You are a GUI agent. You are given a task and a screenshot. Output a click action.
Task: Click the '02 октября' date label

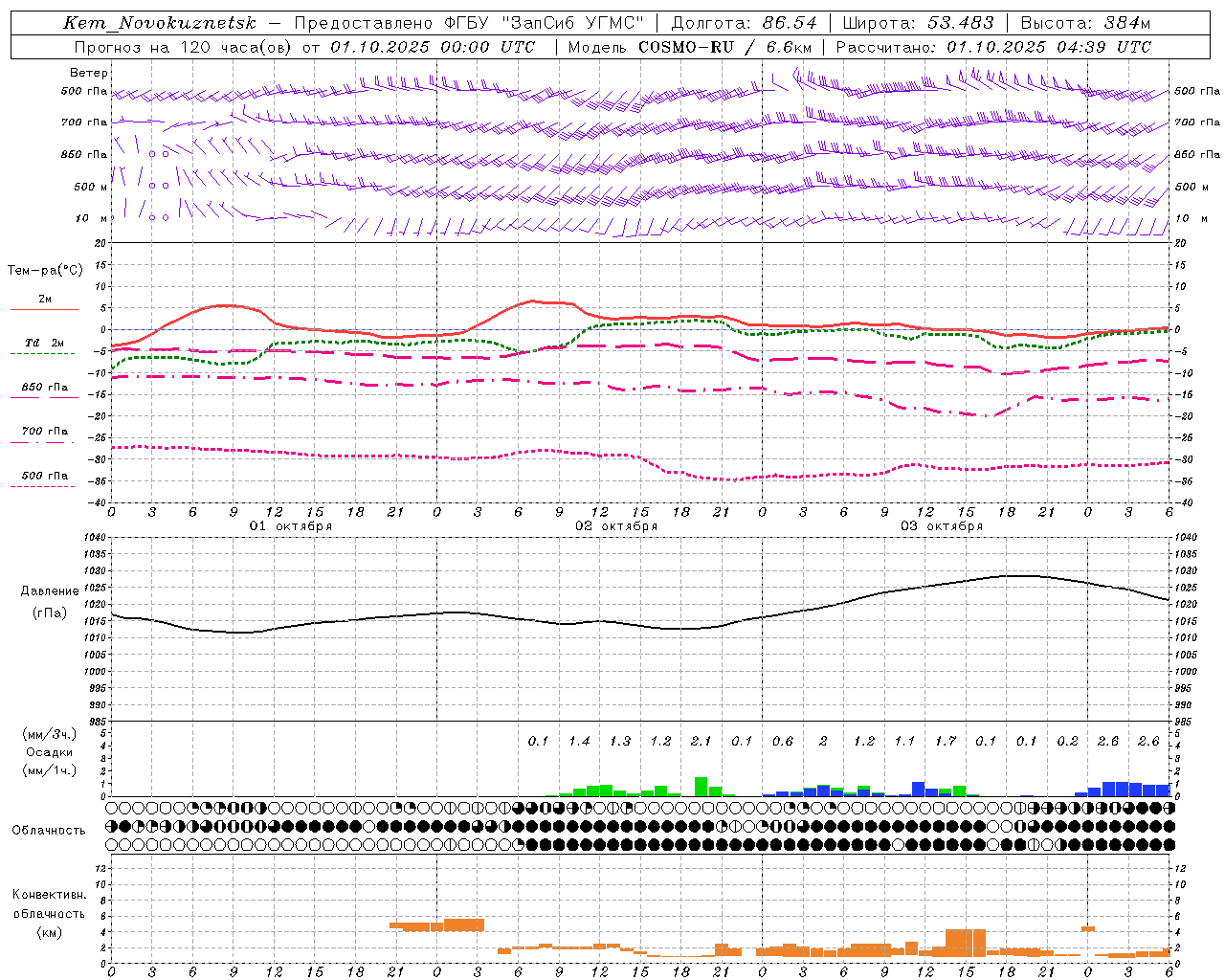tap(616, 526)
